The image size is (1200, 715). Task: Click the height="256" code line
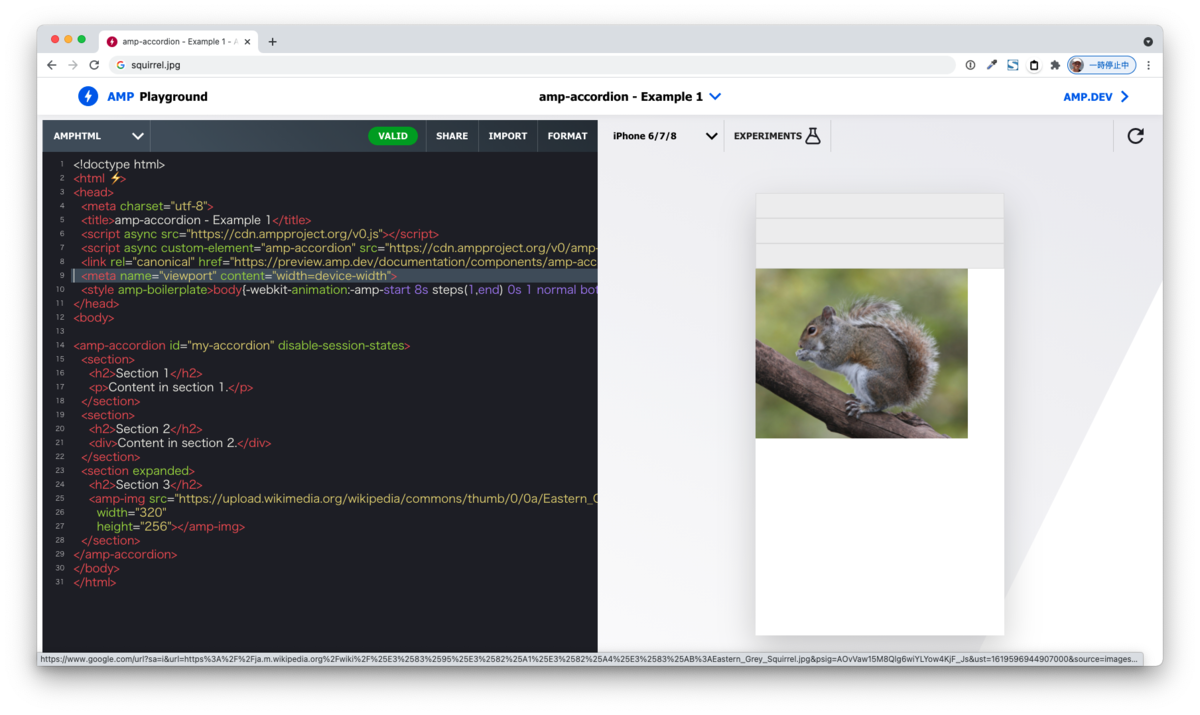coord(171,526)
